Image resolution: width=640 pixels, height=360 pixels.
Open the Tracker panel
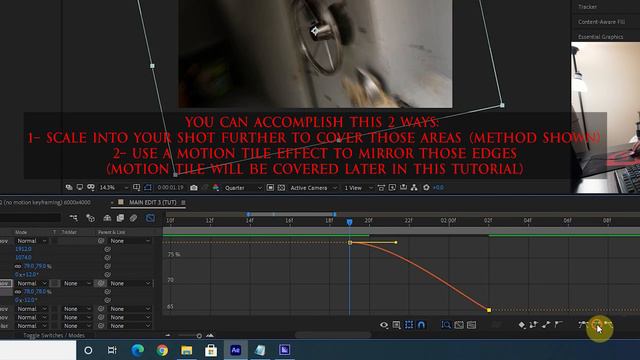(x=587, y=7)
